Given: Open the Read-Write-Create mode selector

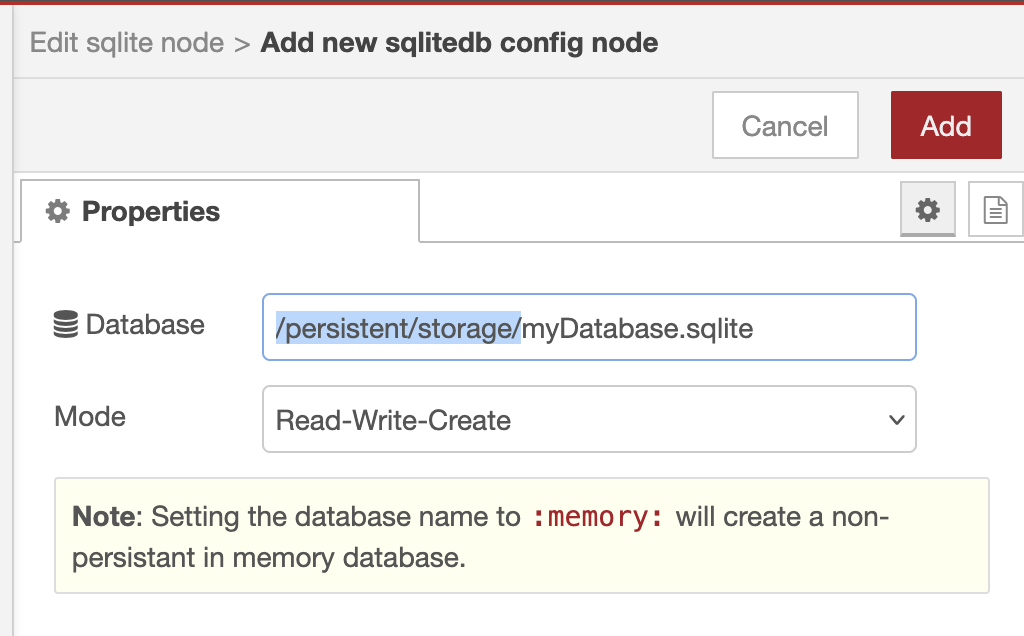Looking at the screenshot, I should pyautogui.click(x=588, y=420).
